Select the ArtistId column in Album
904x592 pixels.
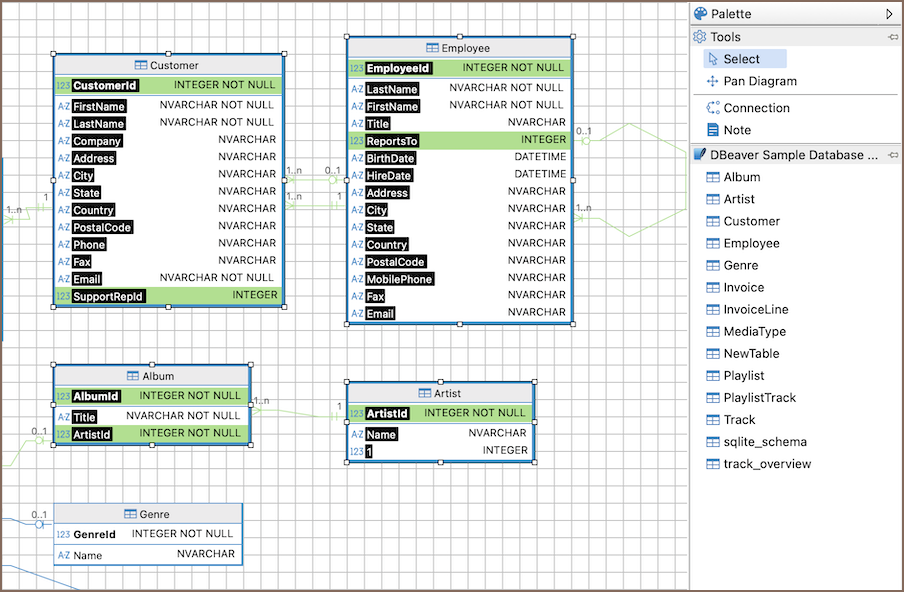91,434
